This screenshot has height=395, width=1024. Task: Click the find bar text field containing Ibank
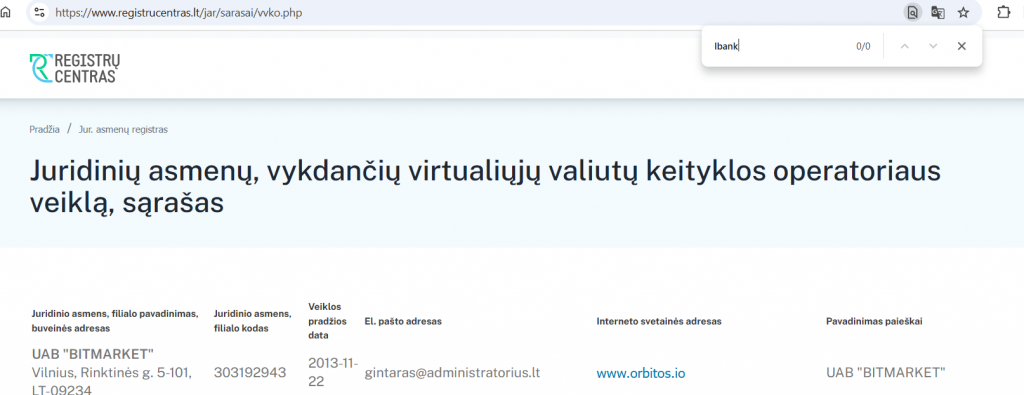[x=777, y=46]
